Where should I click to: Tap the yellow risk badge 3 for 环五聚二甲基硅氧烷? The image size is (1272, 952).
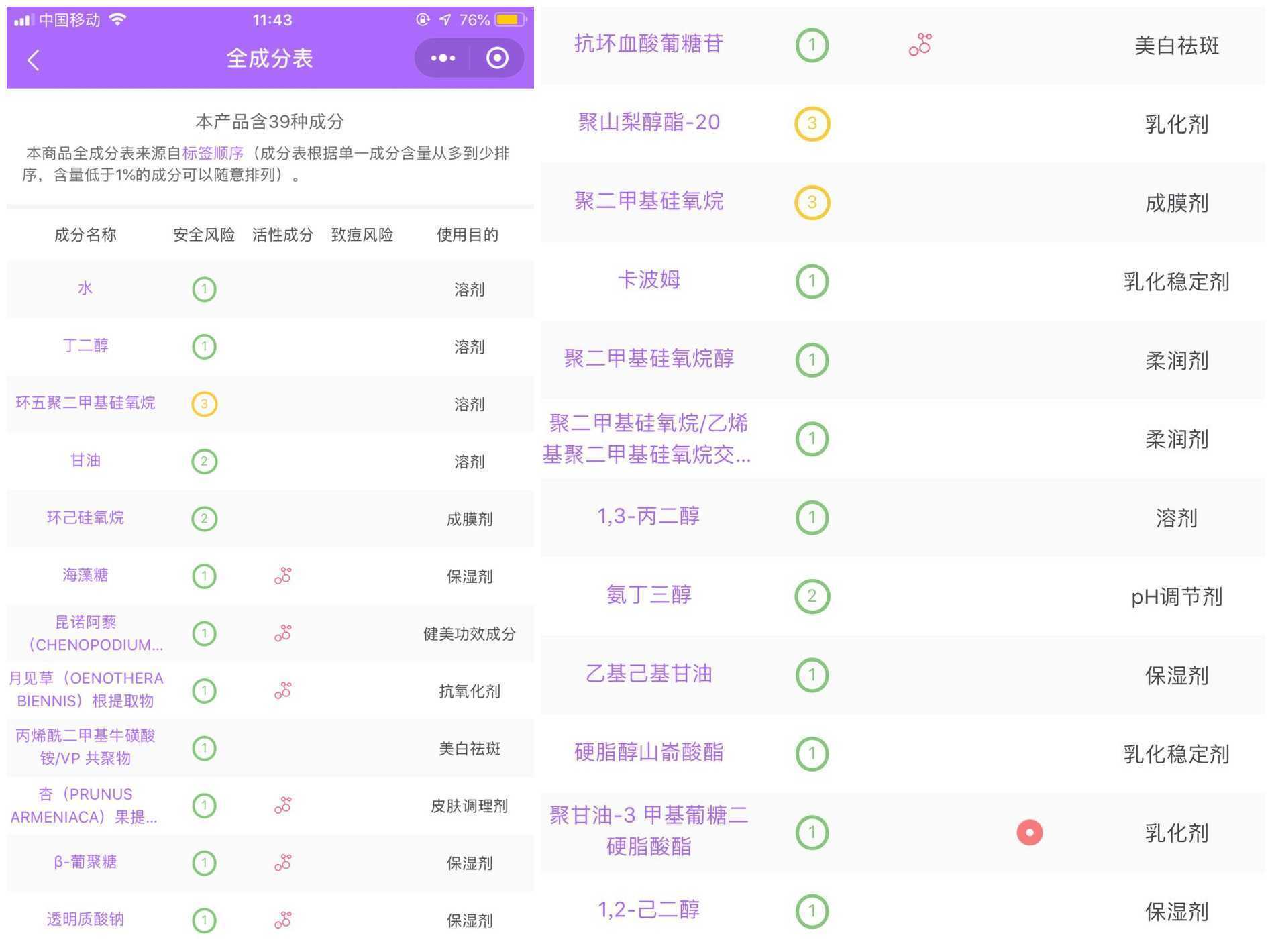[204, 404]
